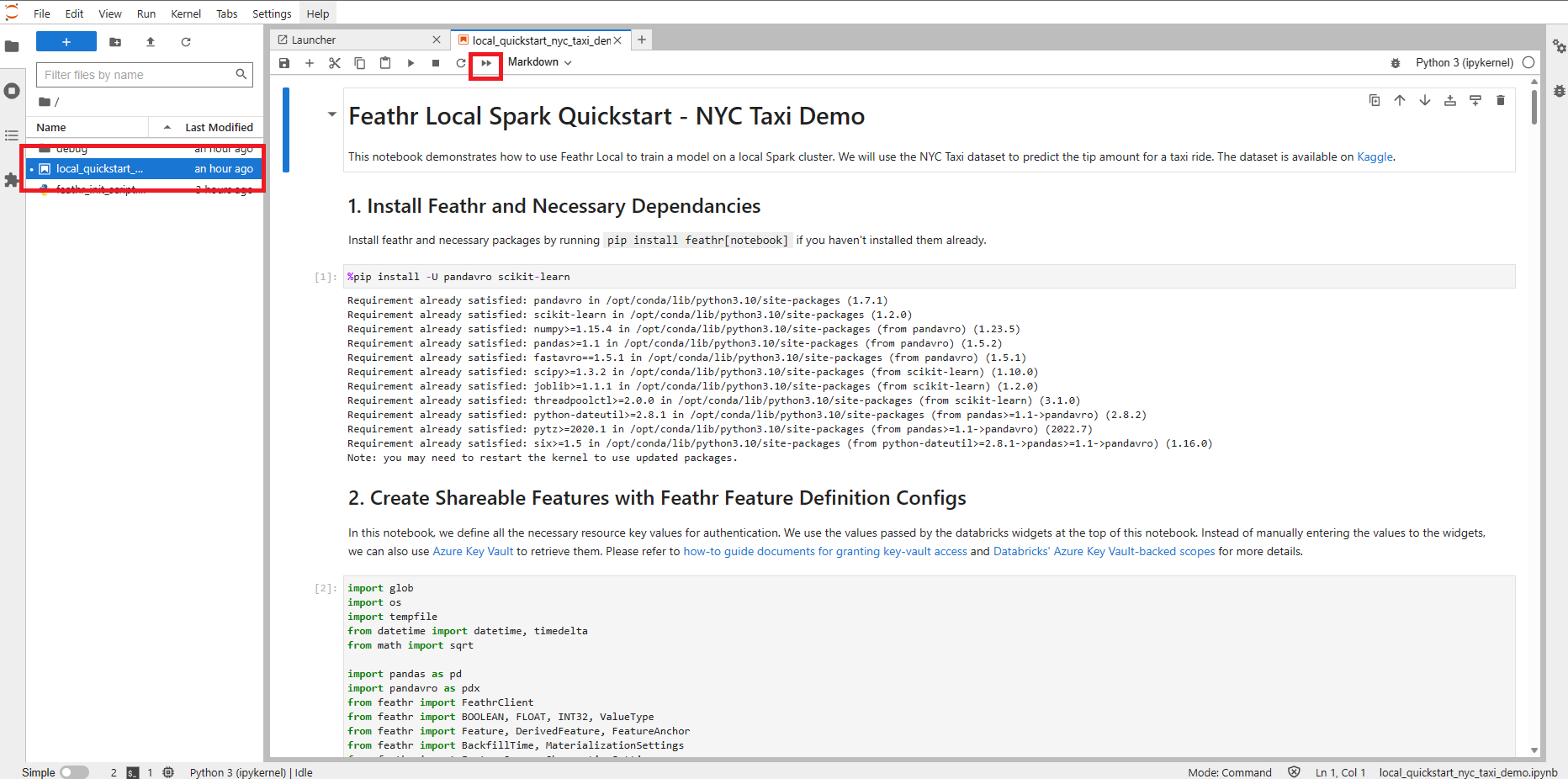Click the trusted notebook shield icon
This screenshot has height=779, width=1568.
pos(1295,772)
